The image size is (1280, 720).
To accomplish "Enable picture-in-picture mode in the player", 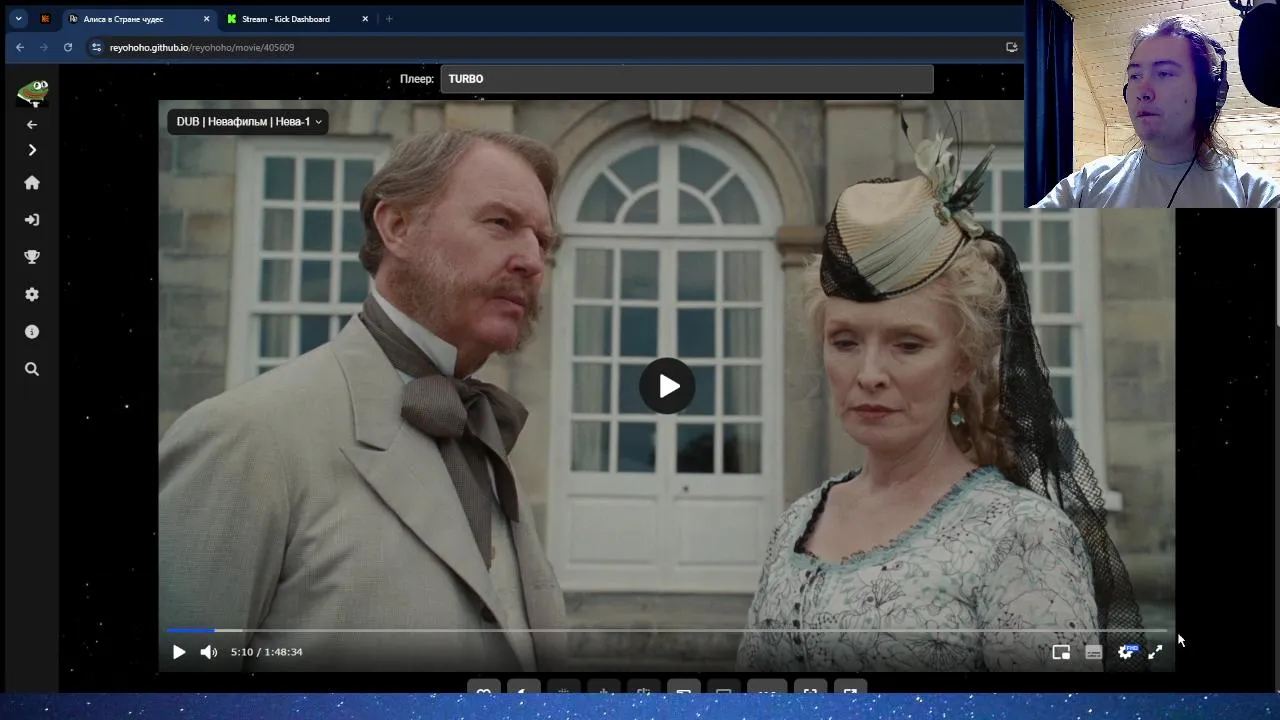I will (1061, 652).
